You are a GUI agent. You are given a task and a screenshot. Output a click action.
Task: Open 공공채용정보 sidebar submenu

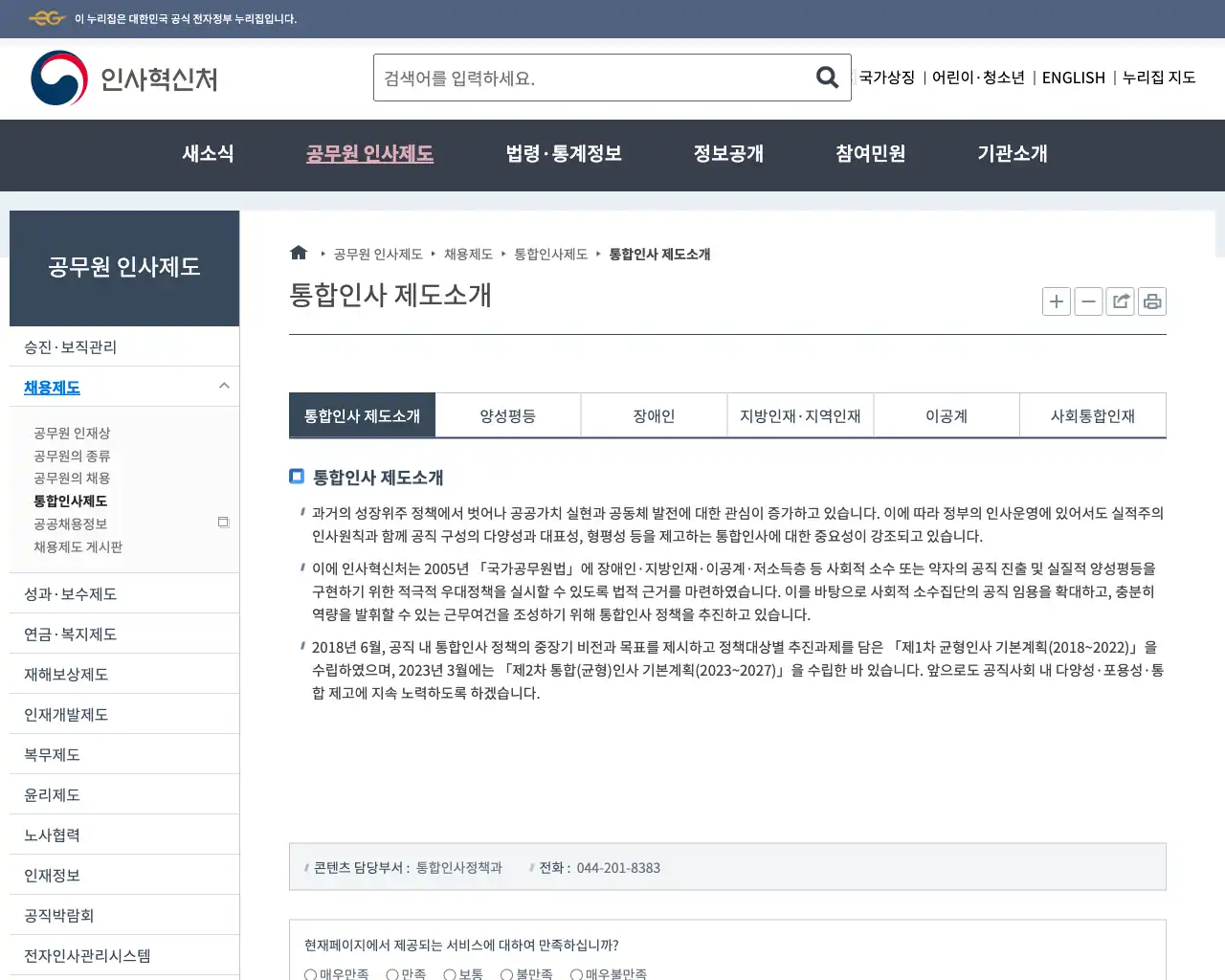coord(70,523)
